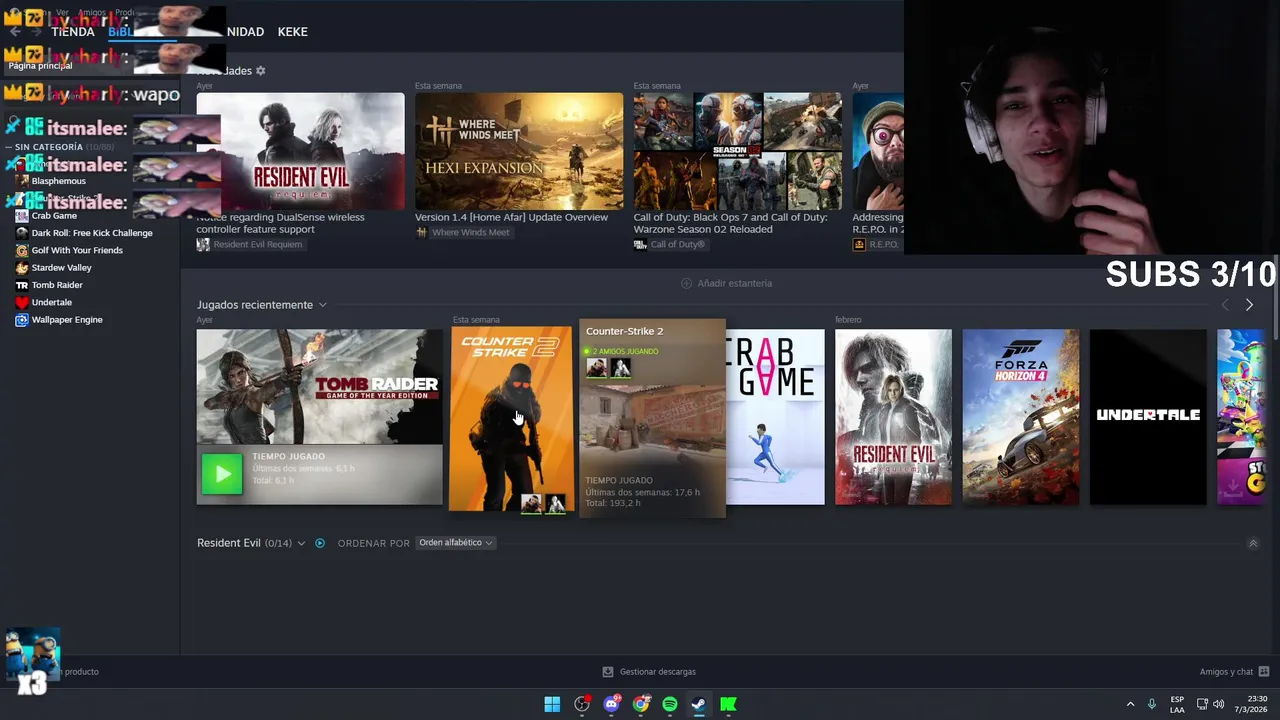Click the Tomb Raider TR icon

point(22,285)
